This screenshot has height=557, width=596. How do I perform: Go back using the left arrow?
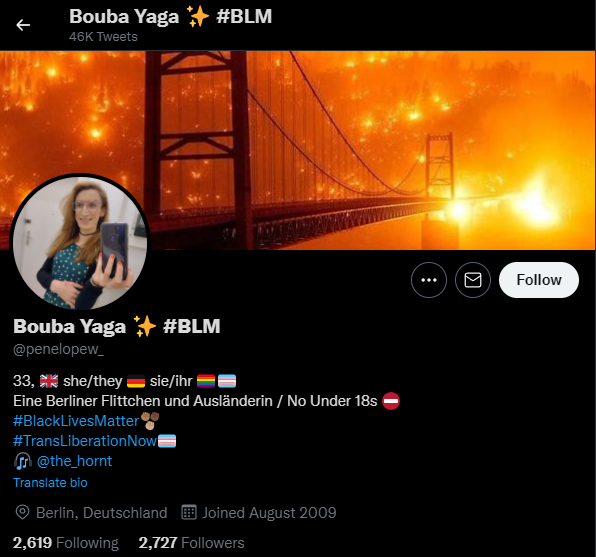pyautogui.click(x=23, y=25)
